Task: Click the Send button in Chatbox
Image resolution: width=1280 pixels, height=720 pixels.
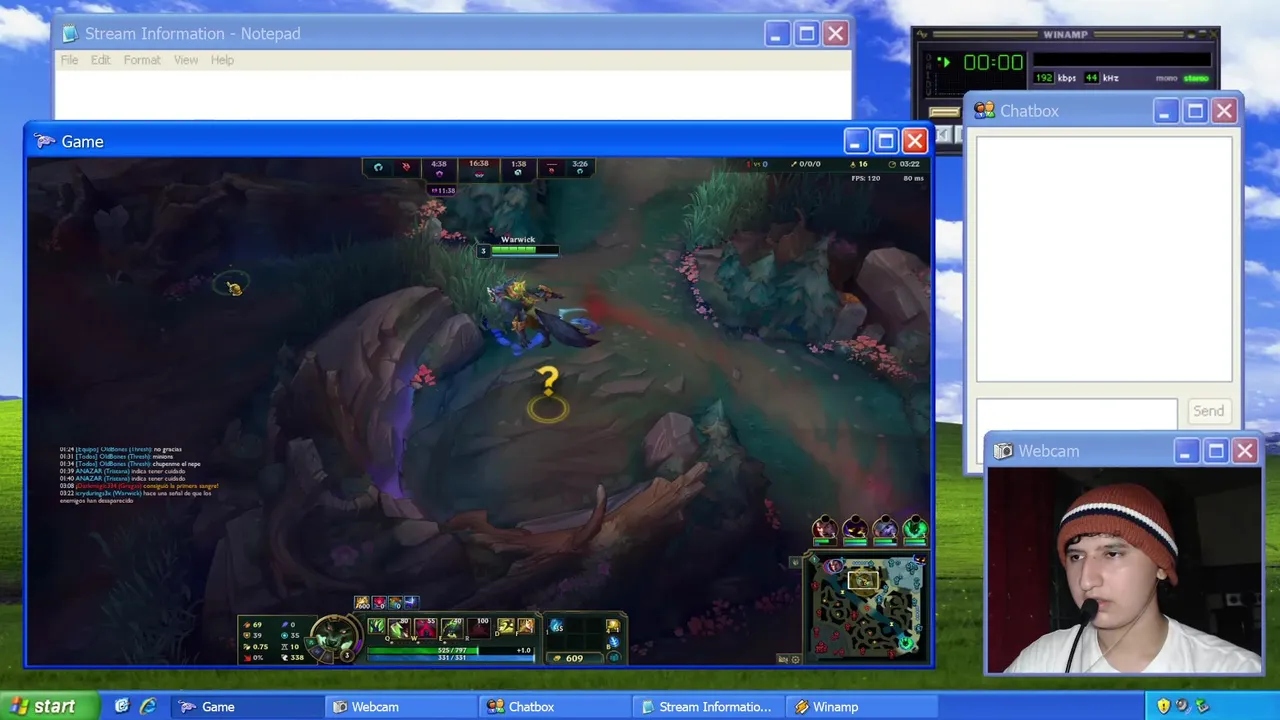Action: tap(1208, 411)
